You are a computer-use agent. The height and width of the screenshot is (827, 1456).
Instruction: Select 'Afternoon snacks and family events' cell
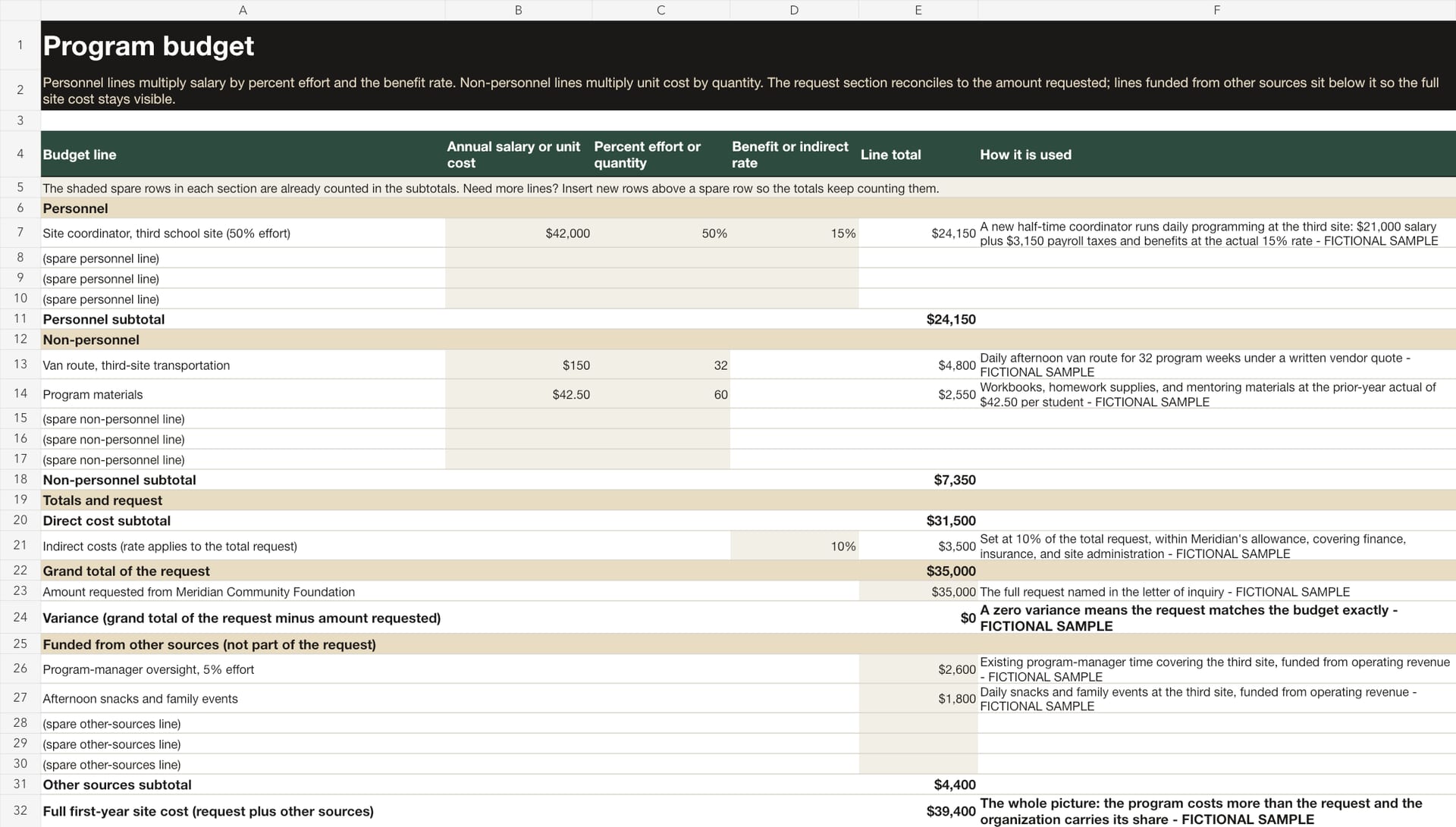(x=243, y=698)
